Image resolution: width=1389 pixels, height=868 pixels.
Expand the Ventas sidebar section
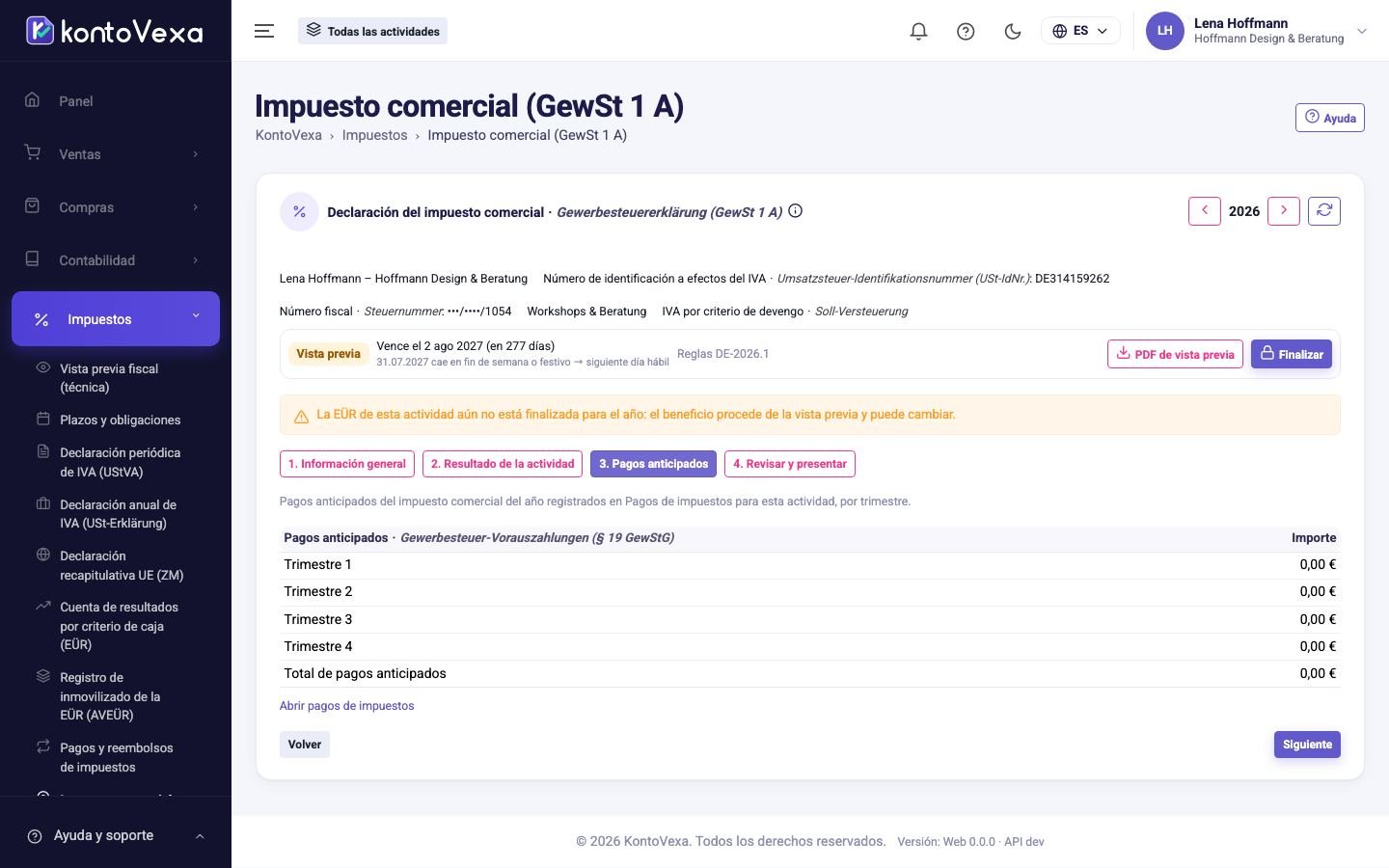pyautogui.click(x=115, y=154)
